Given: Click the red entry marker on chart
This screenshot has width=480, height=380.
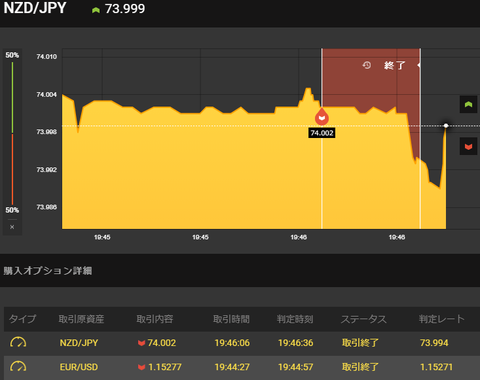Looking at the screenshot, I should click(x=322, y=117).
